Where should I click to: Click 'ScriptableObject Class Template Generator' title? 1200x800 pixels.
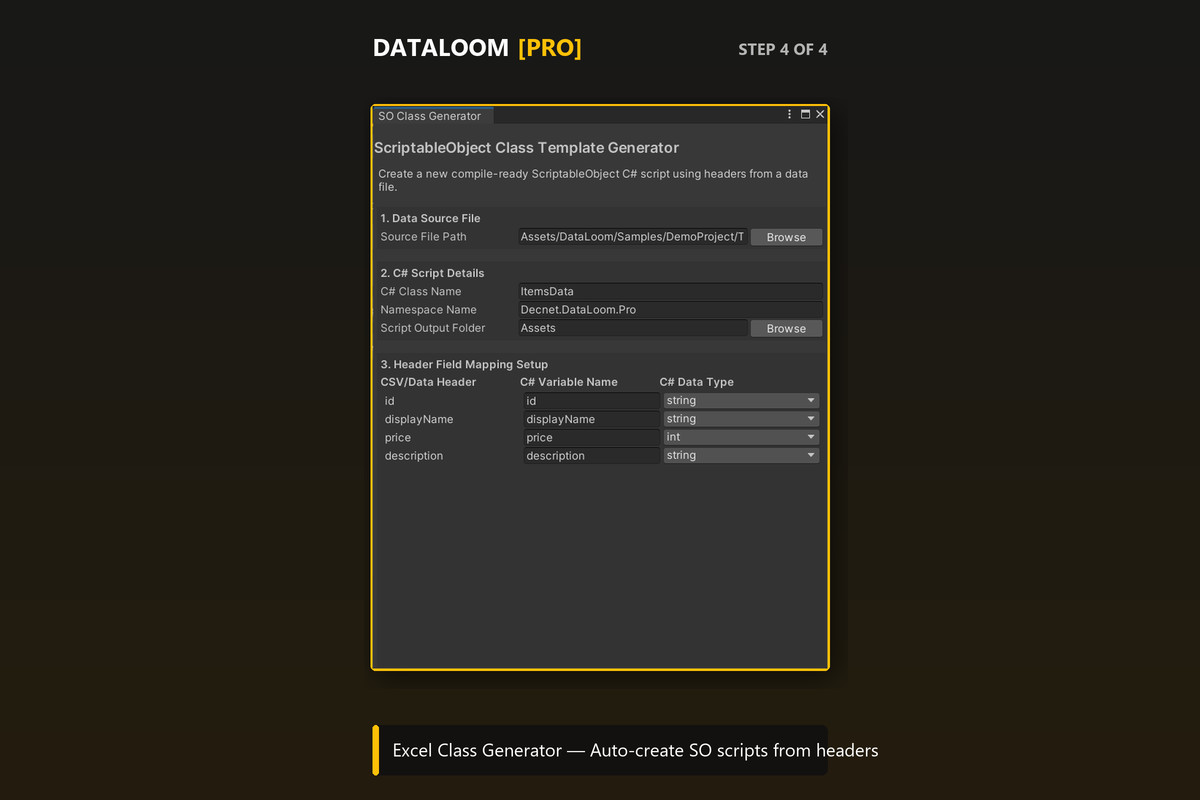(x=526, y=148)
